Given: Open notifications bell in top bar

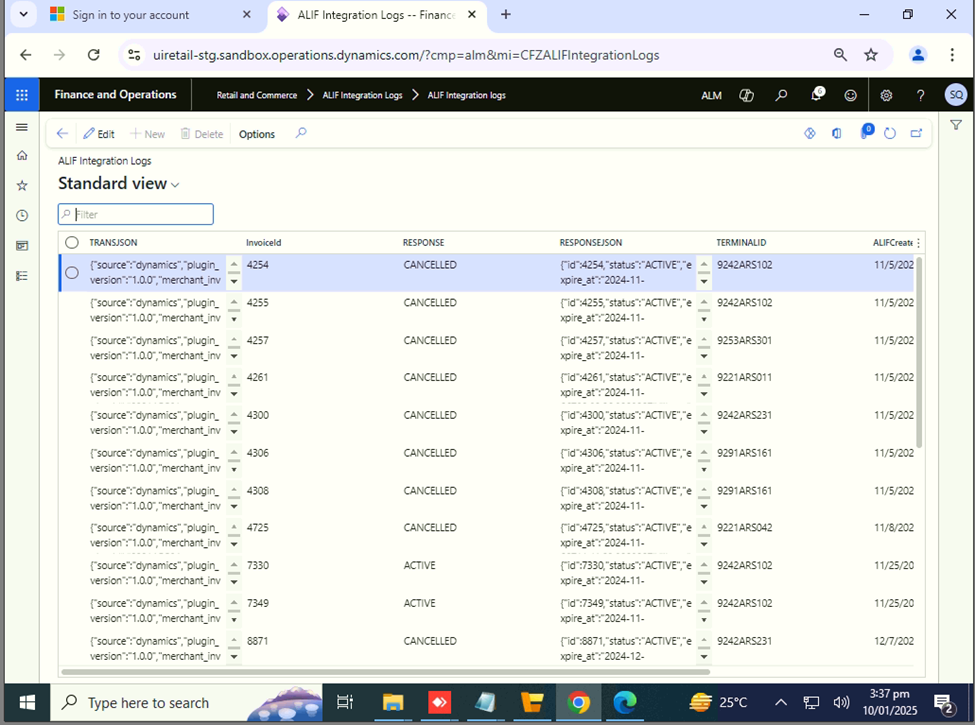Looking at the screenshot, I should 816,95.
